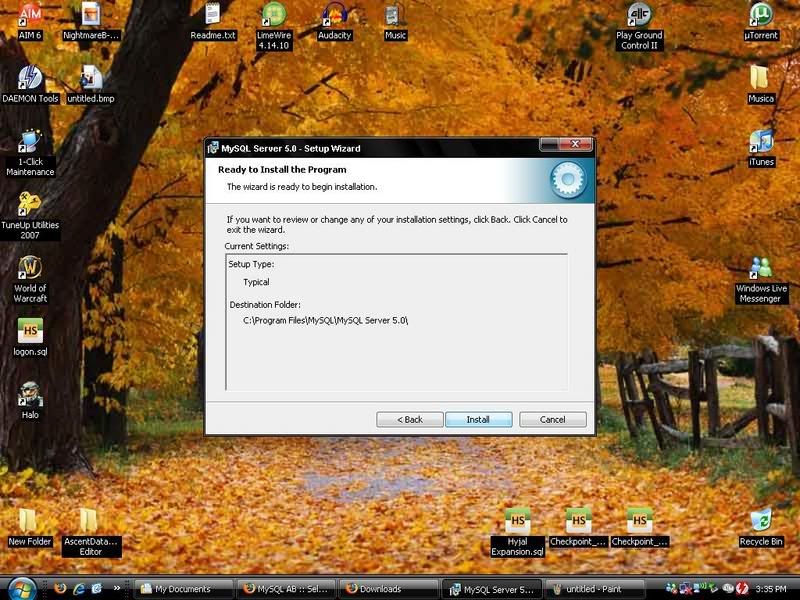Launch the iTunes desktop shortcut
Image resolution: width=800 pixels, height=600 pixels.
click(761, 148)
